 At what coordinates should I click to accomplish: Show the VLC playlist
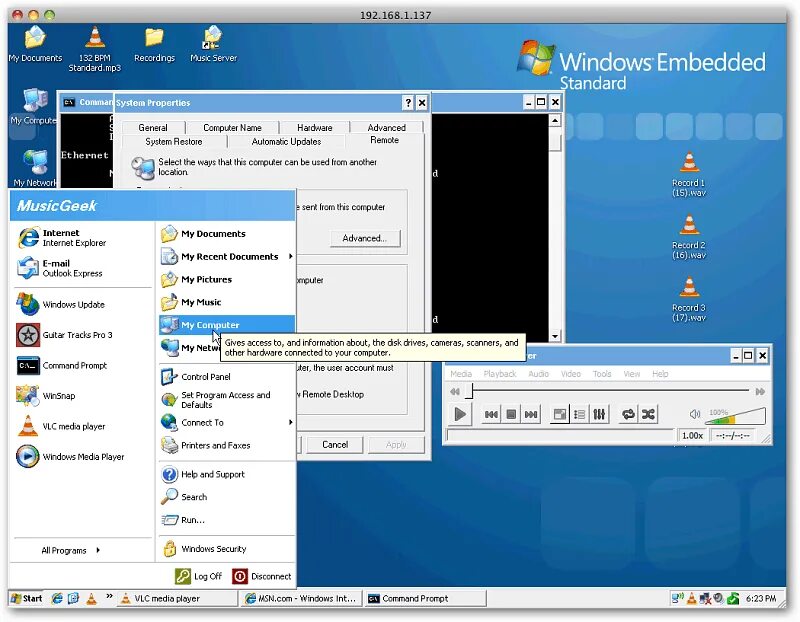coord(580,414)
